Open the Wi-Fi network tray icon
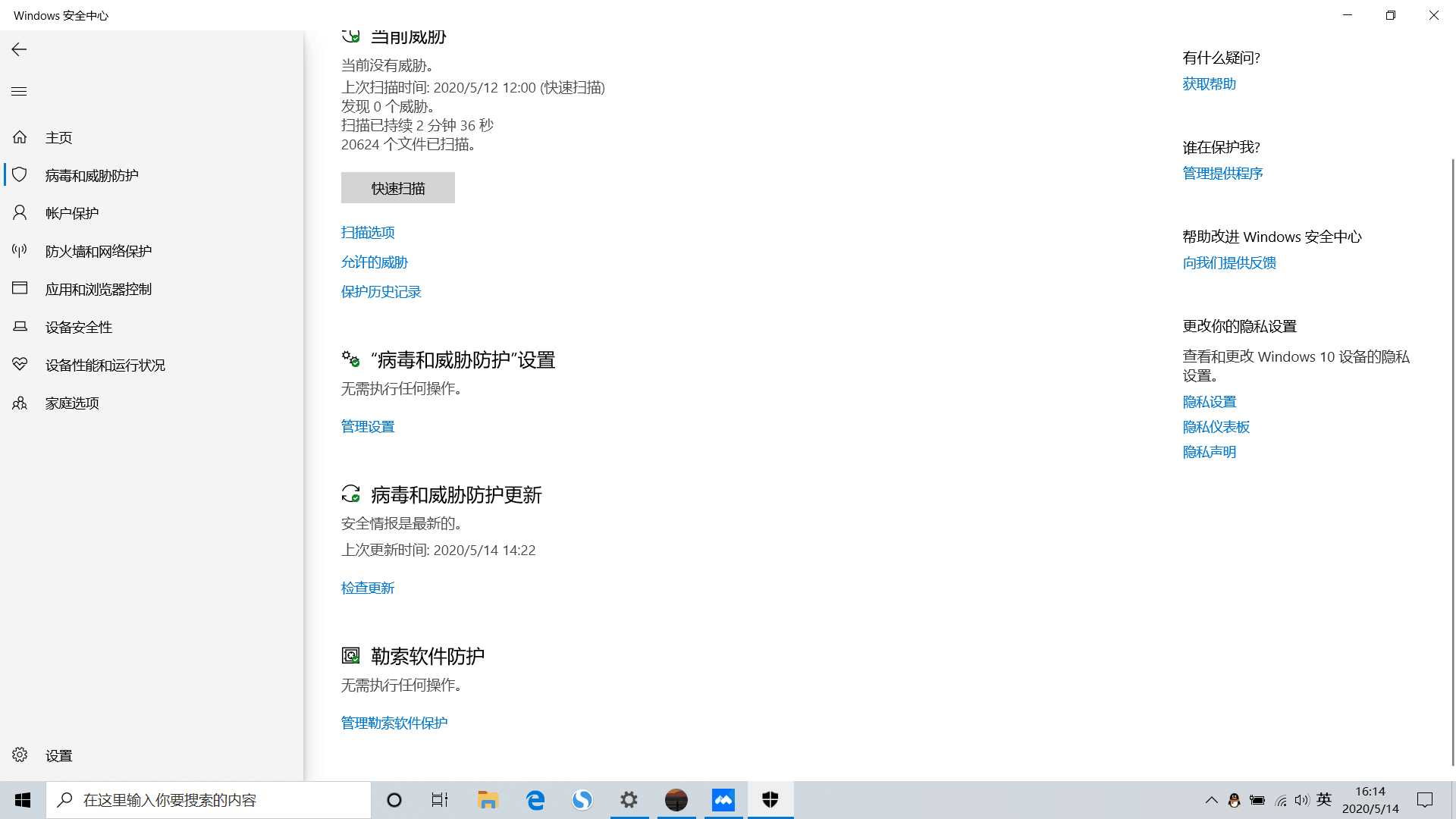 (x=1281, y=800)
